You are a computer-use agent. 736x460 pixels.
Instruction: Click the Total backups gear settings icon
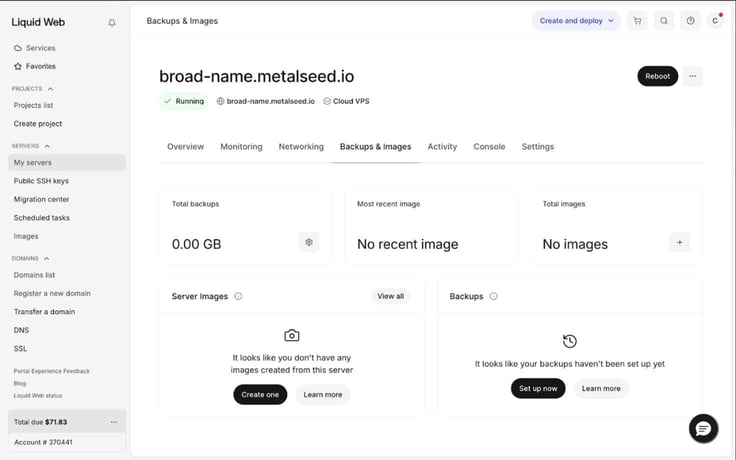point(309,242)
